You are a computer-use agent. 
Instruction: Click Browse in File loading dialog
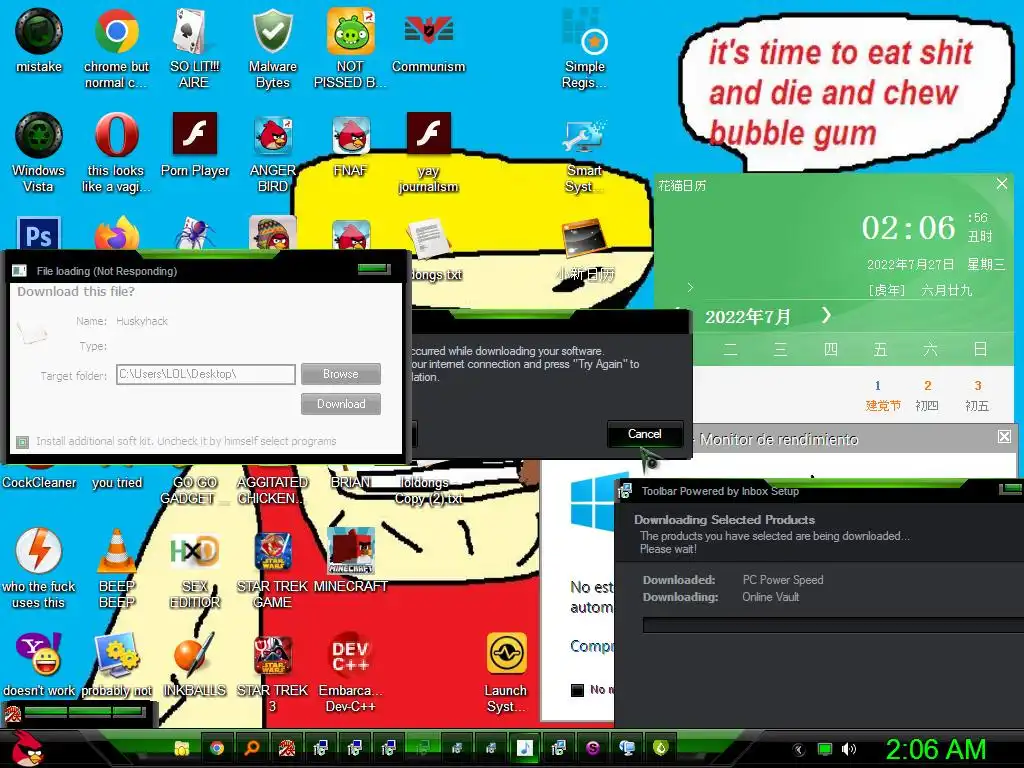[x=341, y=374]
